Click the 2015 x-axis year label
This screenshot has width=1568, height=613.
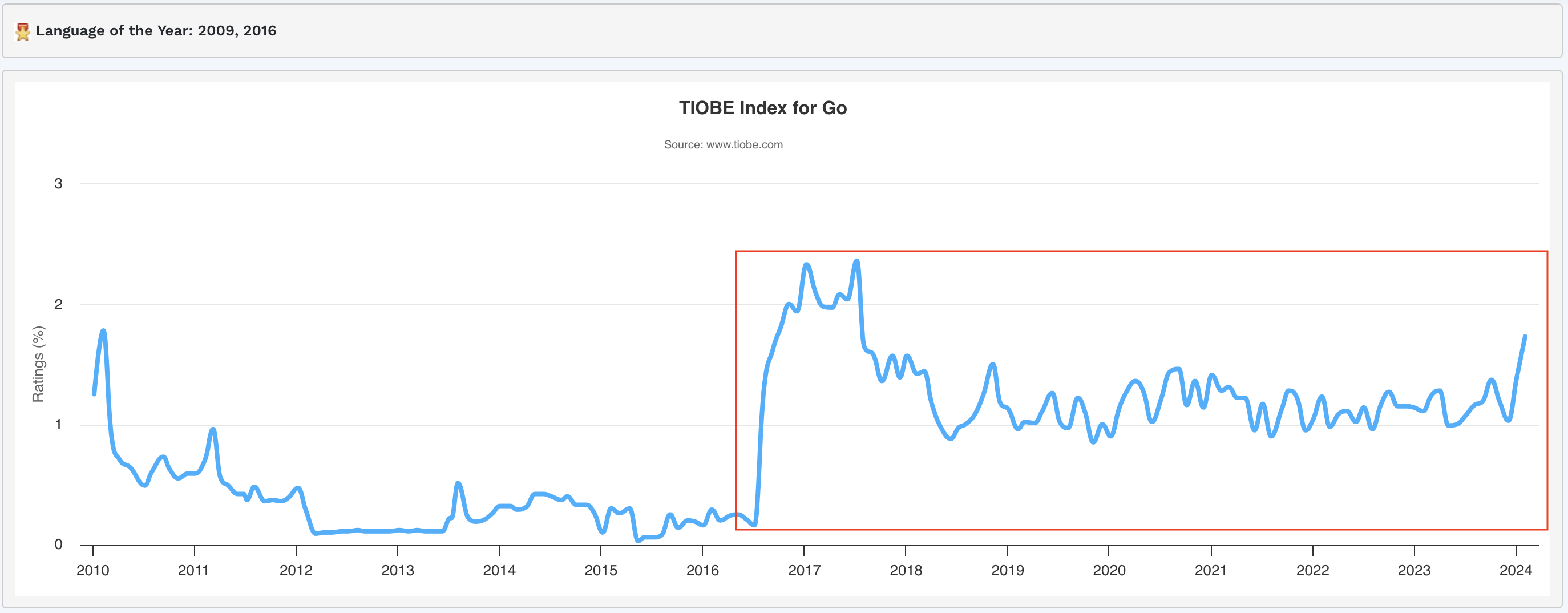point(601,570)
